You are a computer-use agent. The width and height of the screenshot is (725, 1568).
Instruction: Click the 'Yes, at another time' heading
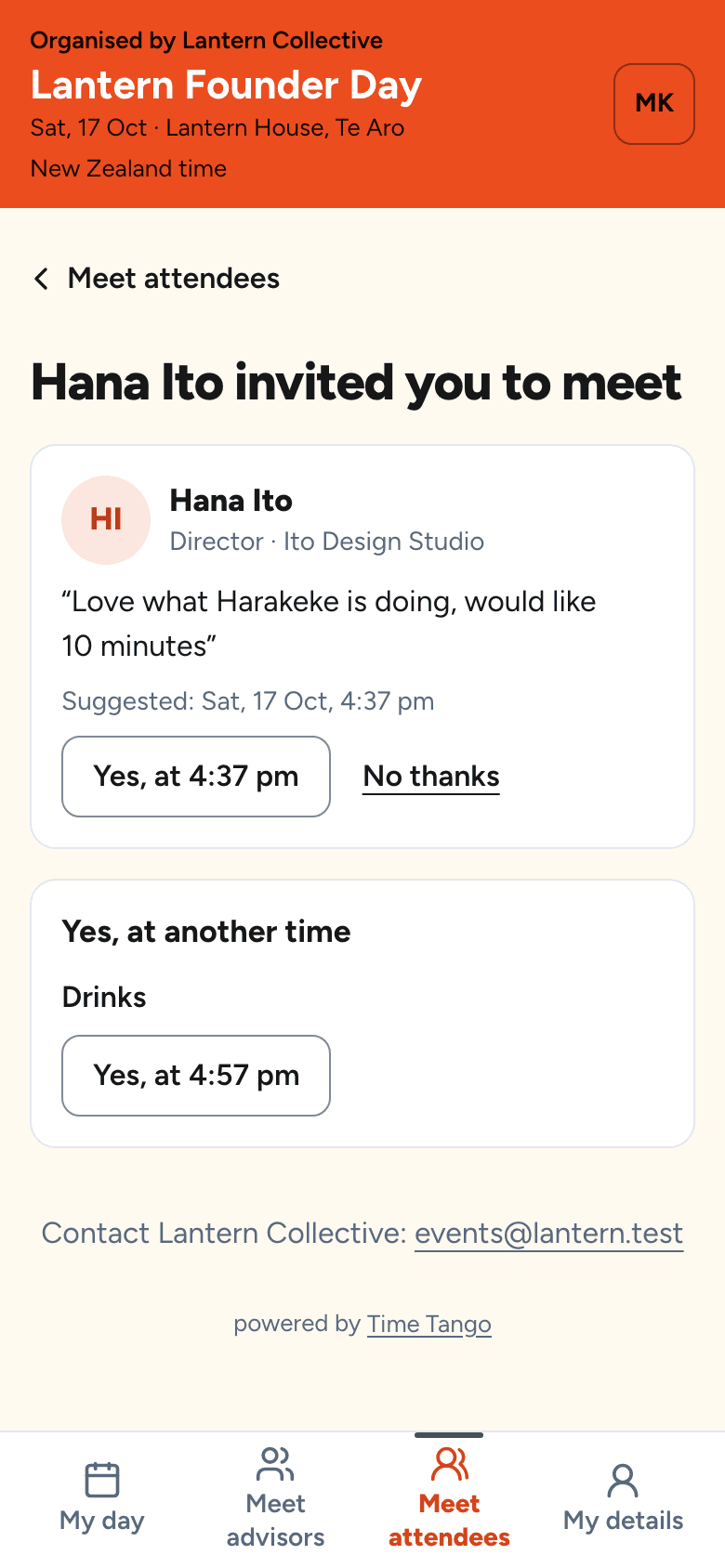(206, 932)
